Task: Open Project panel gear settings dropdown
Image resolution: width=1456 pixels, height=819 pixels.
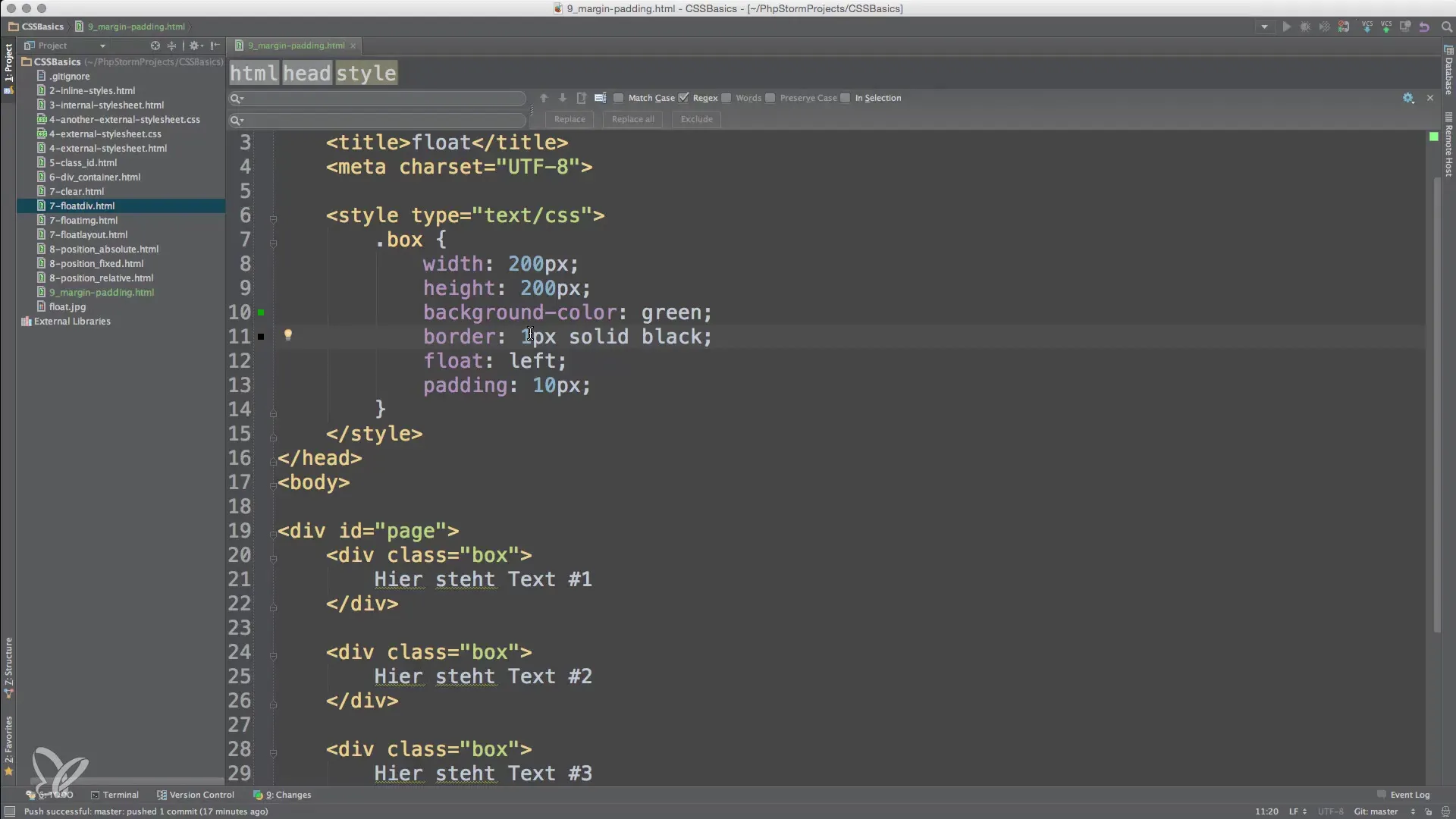Action: tap(196, 45)
